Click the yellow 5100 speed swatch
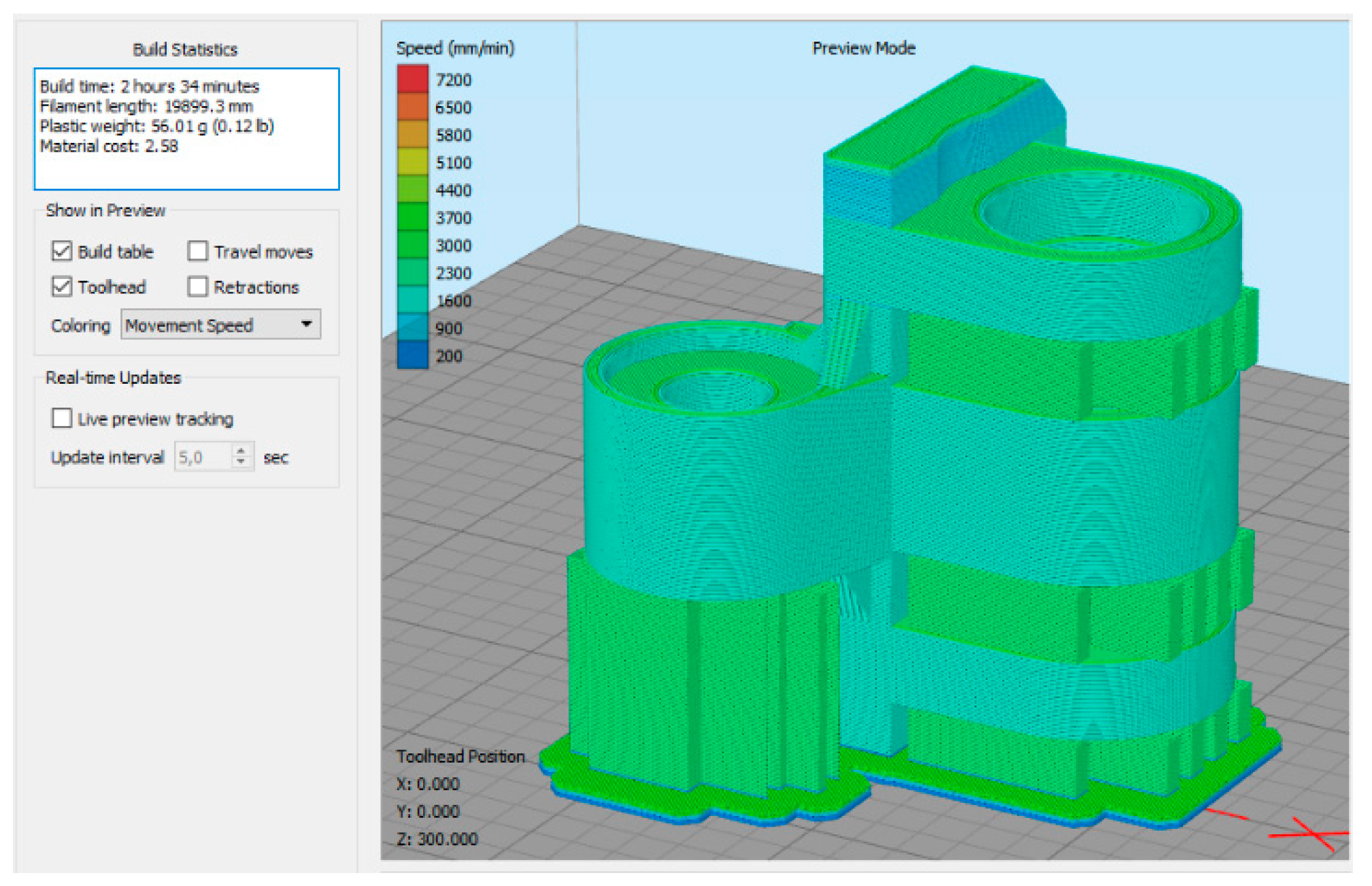 412,162
